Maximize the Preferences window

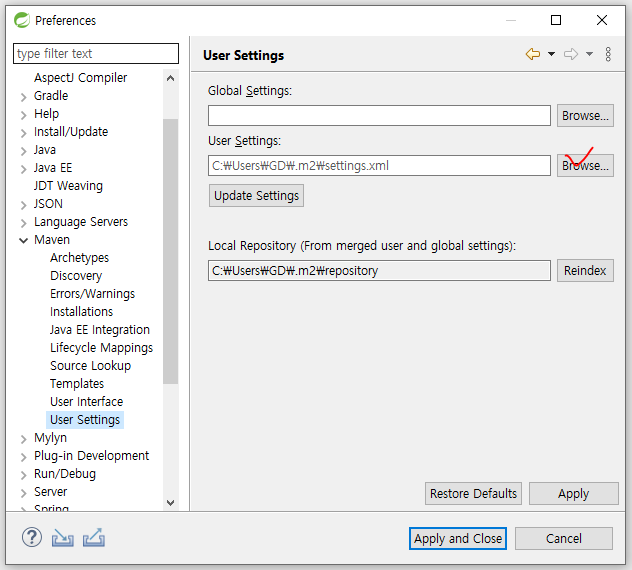556,20
